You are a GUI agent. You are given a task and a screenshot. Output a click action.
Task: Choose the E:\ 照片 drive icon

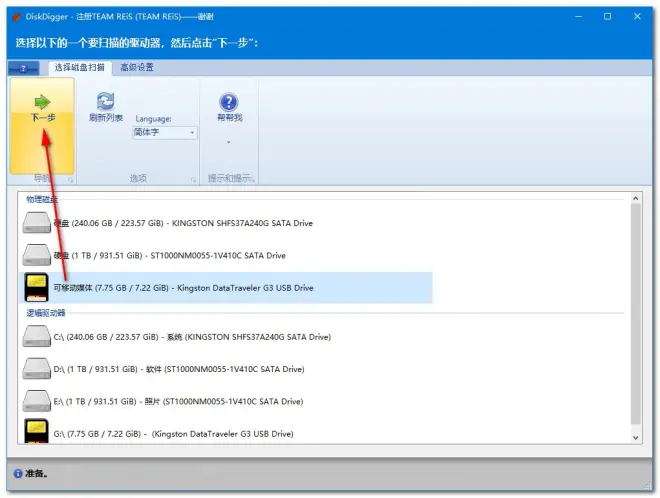point(37,401)
